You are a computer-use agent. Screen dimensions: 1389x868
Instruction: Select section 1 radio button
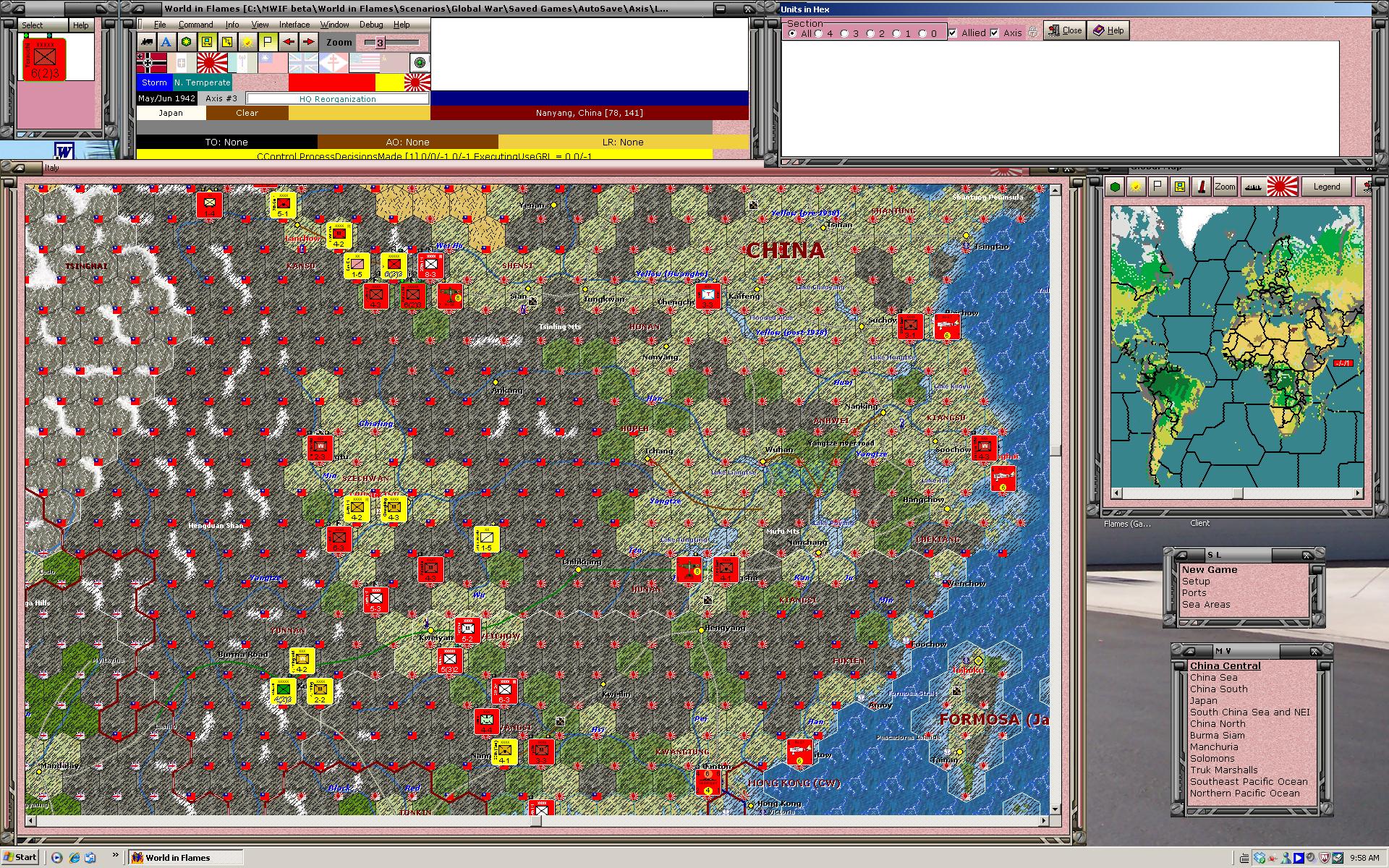pos(896,33)
